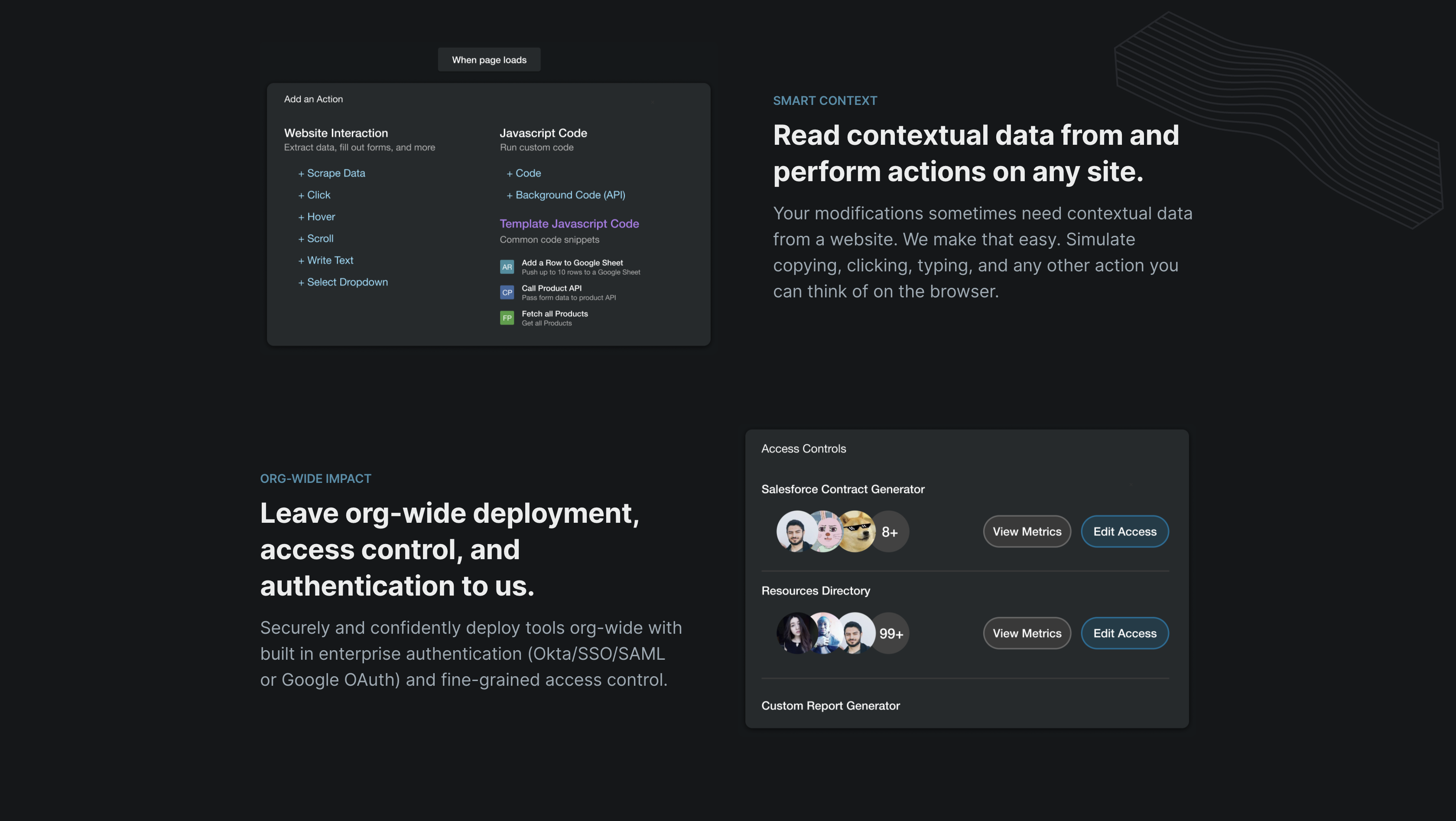
Task: Click the Add a Row to Google Sheet icon
Action: (507, 266)
